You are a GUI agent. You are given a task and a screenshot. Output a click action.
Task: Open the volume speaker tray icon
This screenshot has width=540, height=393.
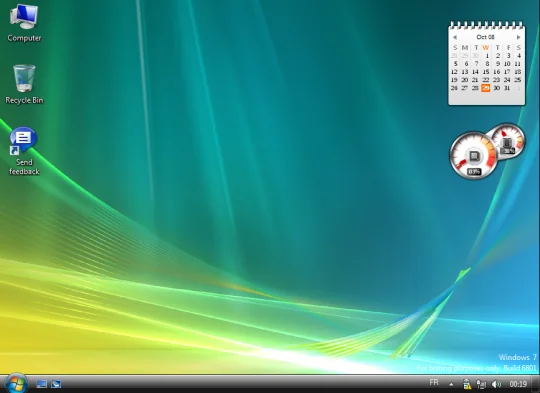tap(496, 384)
